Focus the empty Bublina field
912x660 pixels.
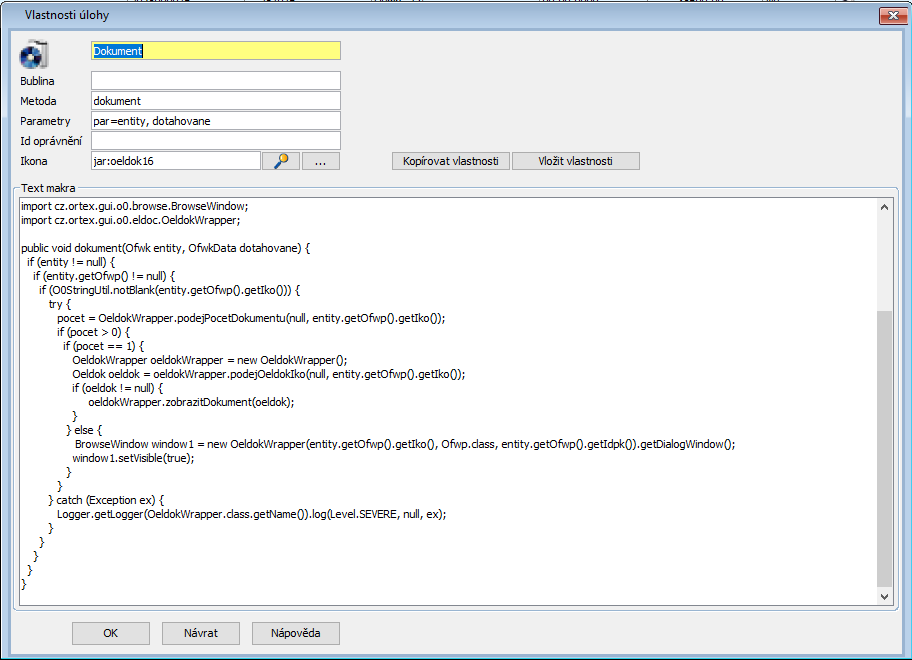click(215, 81)
